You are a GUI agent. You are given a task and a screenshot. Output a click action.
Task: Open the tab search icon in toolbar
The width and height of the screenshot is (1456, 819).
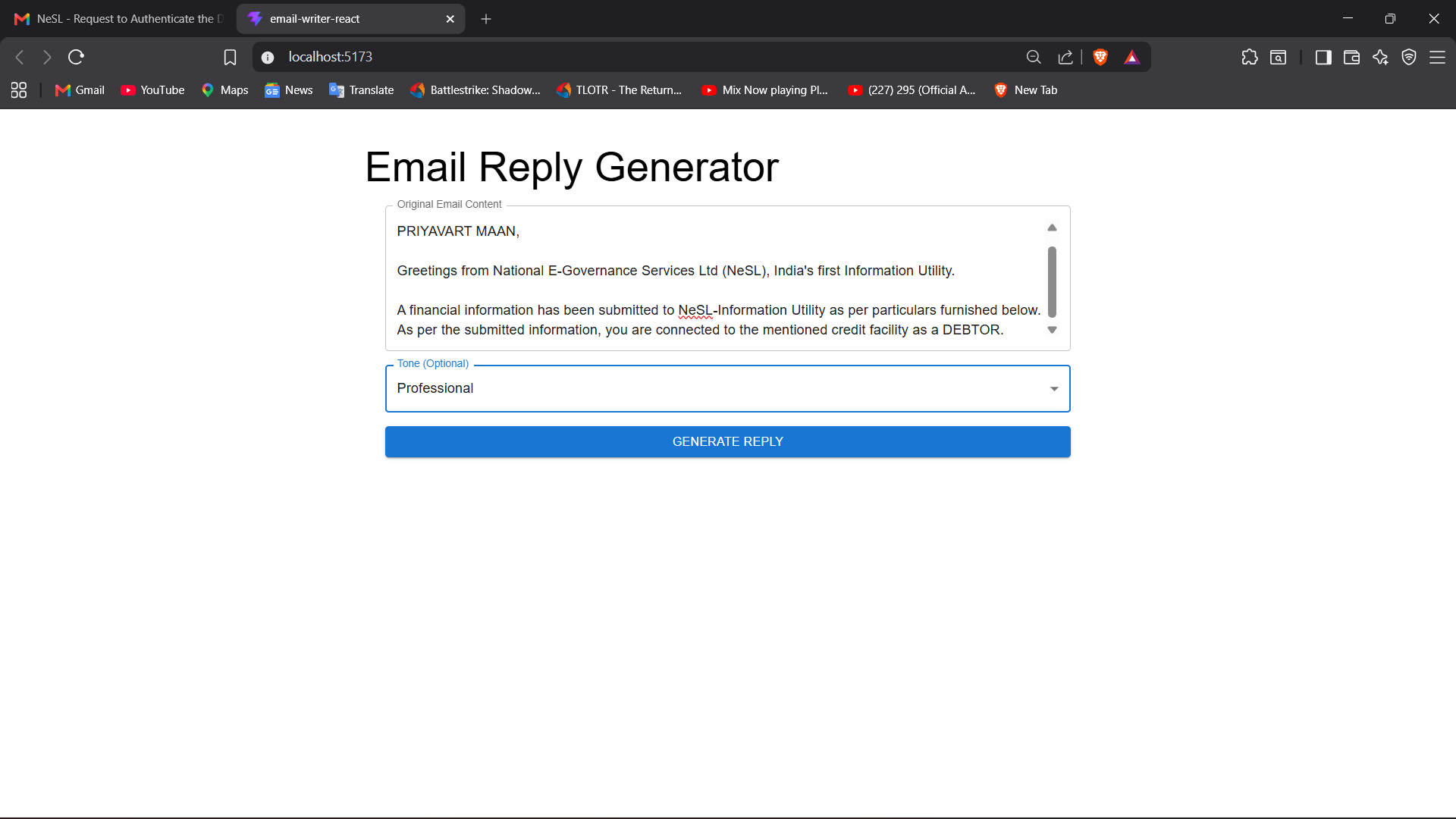pyautogui.click(x=1279, y=57)
